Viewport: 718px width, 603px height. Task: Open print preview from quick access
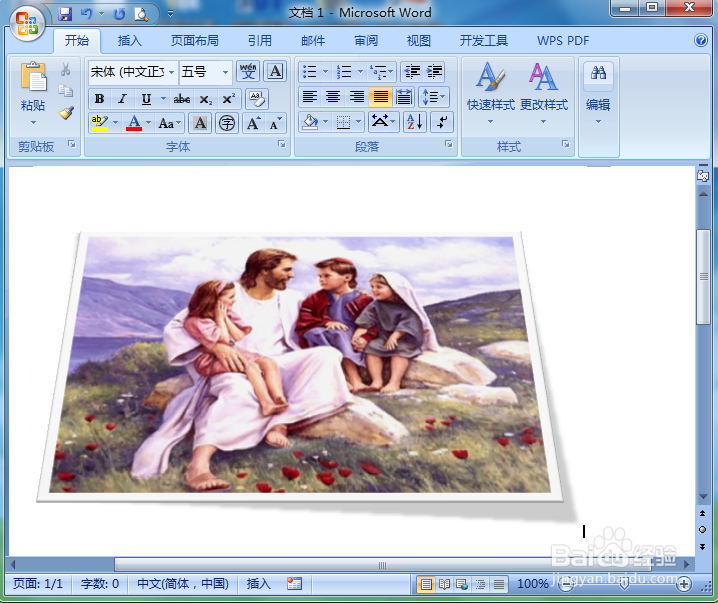(141, 15)
